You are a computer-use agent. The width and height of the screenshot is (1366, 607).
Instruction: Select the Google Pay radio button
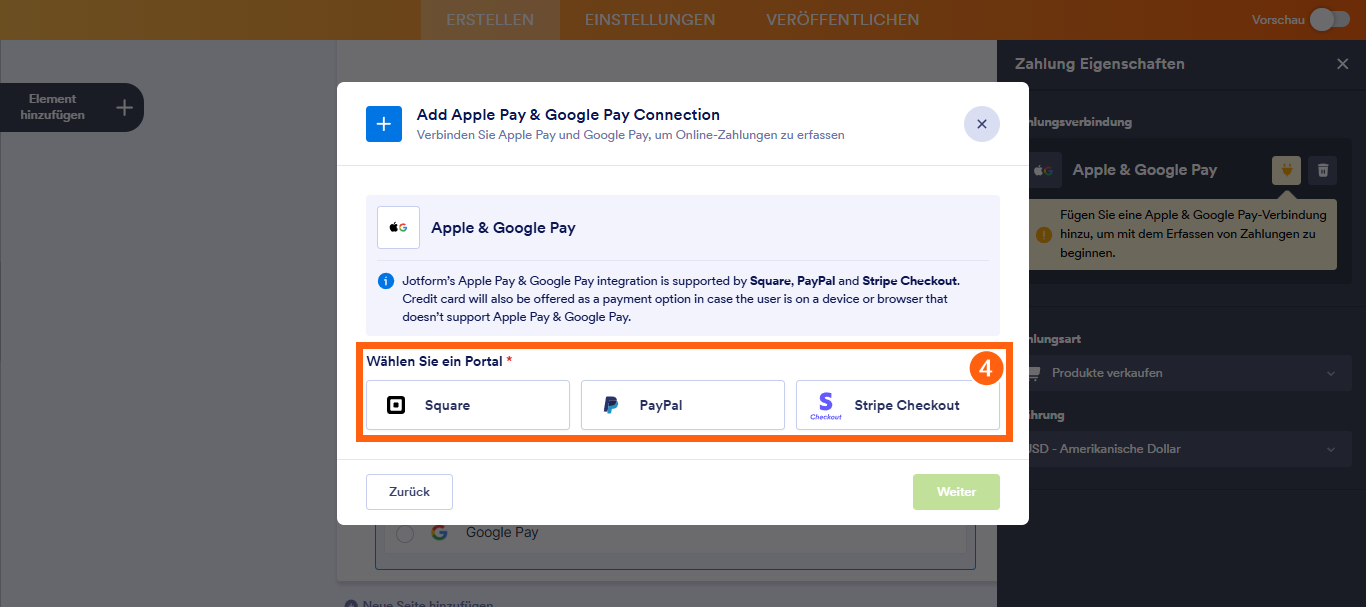[405, 534]
